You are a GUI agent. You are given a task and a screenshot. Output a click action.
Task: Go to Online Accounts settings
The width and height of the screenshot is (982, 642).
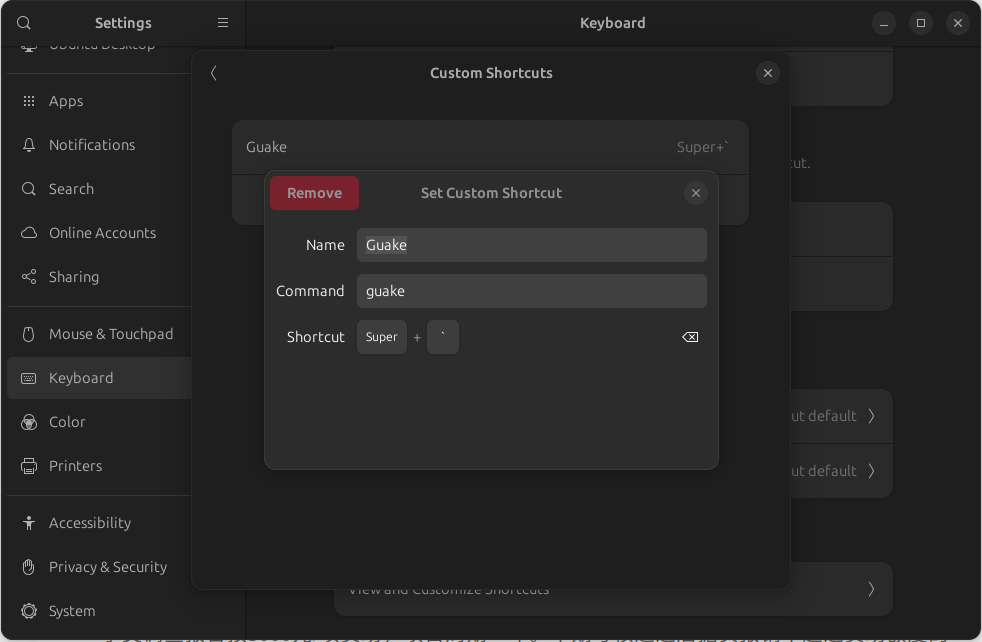click(x=102, y=233)
